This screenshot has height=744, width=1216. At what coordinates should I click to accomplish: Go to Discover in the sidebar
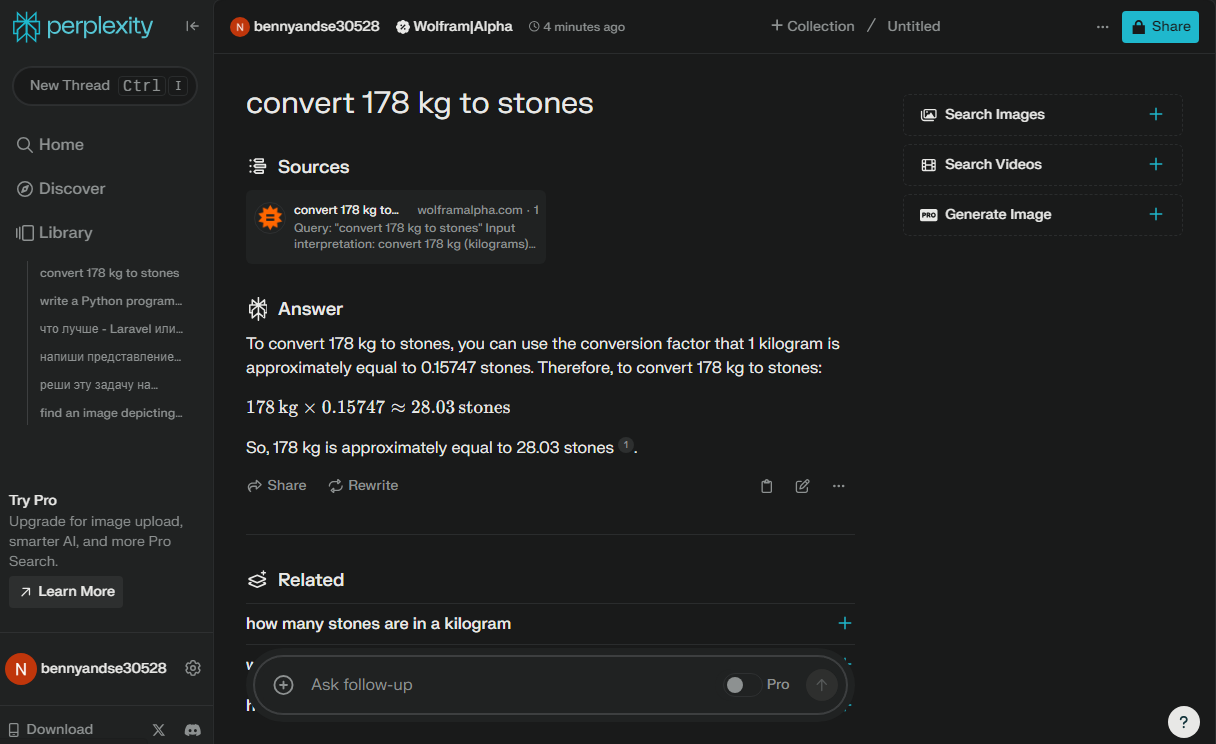[x=61, y=189]
